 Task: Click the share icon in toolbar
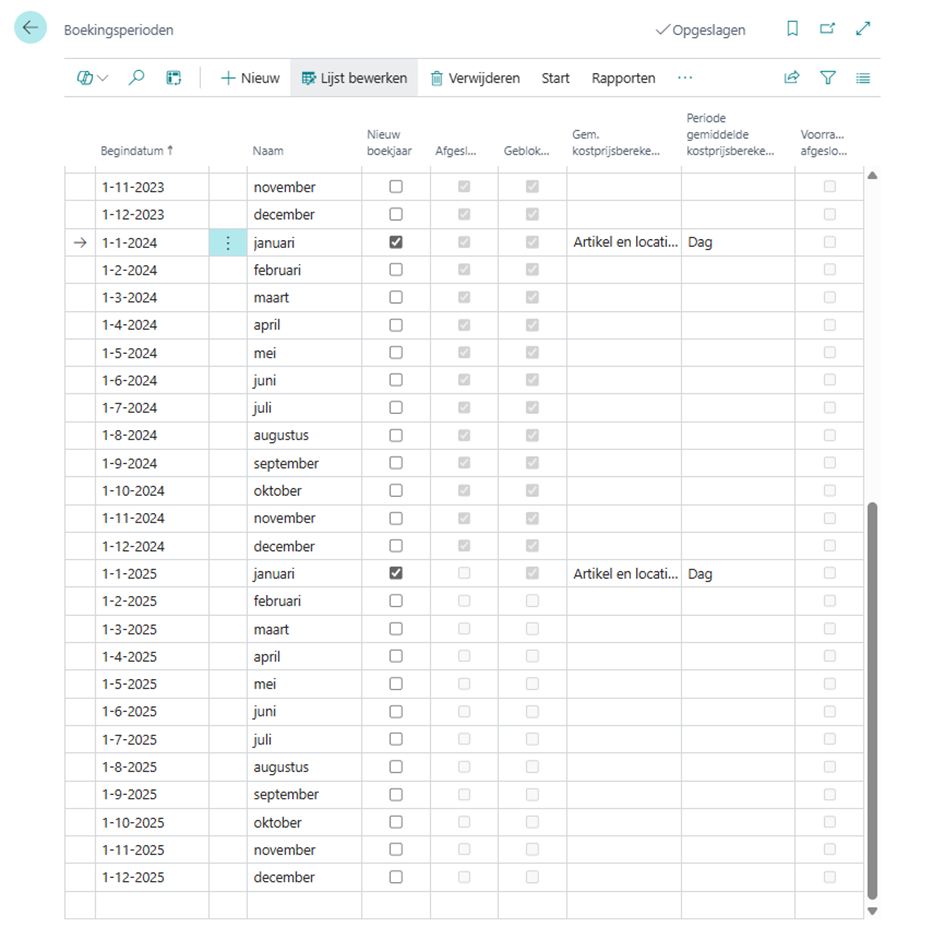click(792, 78)
